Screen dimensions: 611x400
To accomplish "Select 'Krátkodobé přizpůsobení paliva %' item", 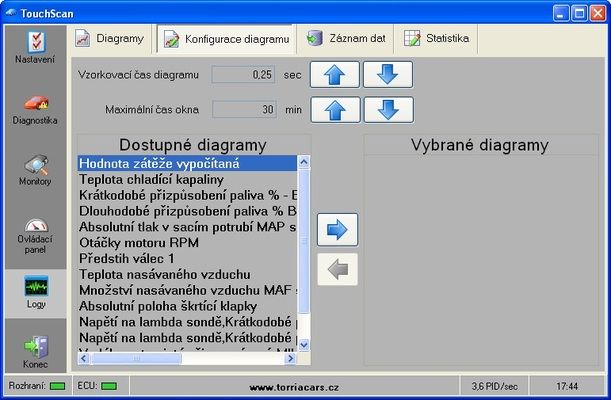I will point(187,195).
